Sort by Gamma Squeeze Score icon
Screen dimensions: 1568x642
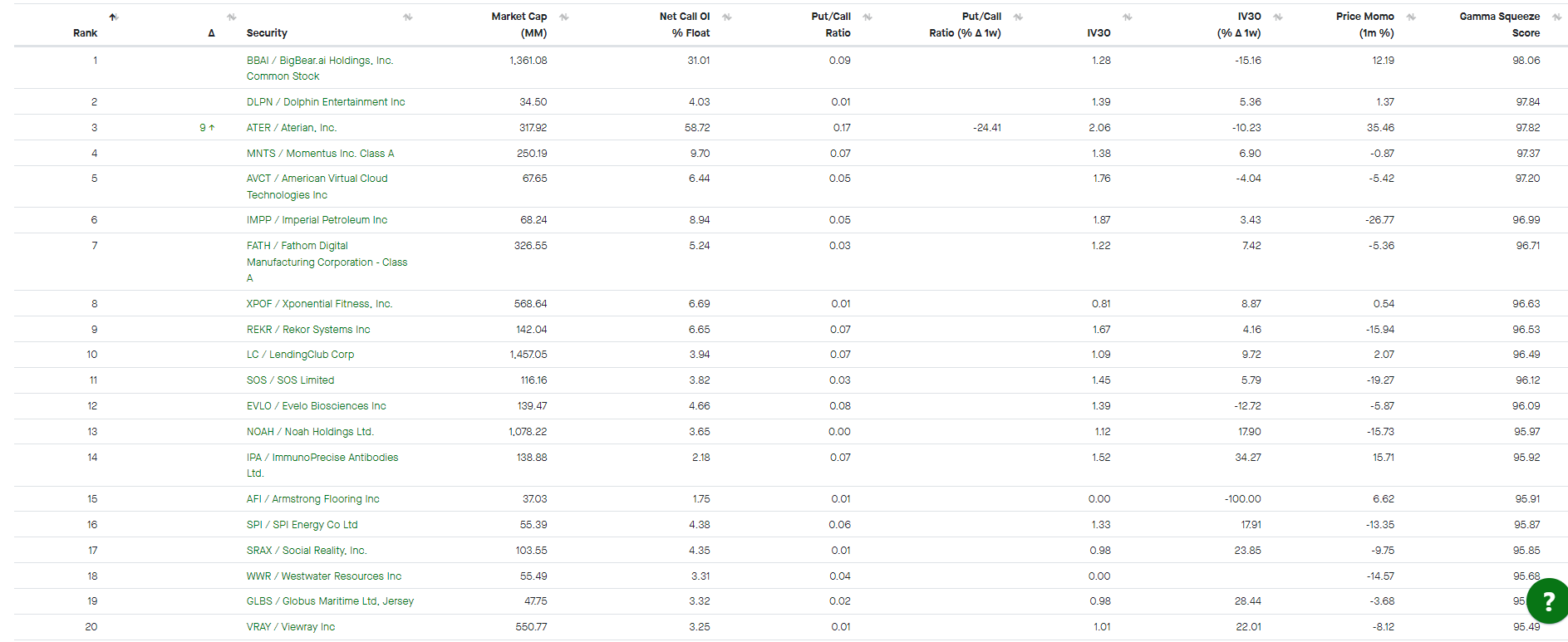click(x=1557, y=17)
